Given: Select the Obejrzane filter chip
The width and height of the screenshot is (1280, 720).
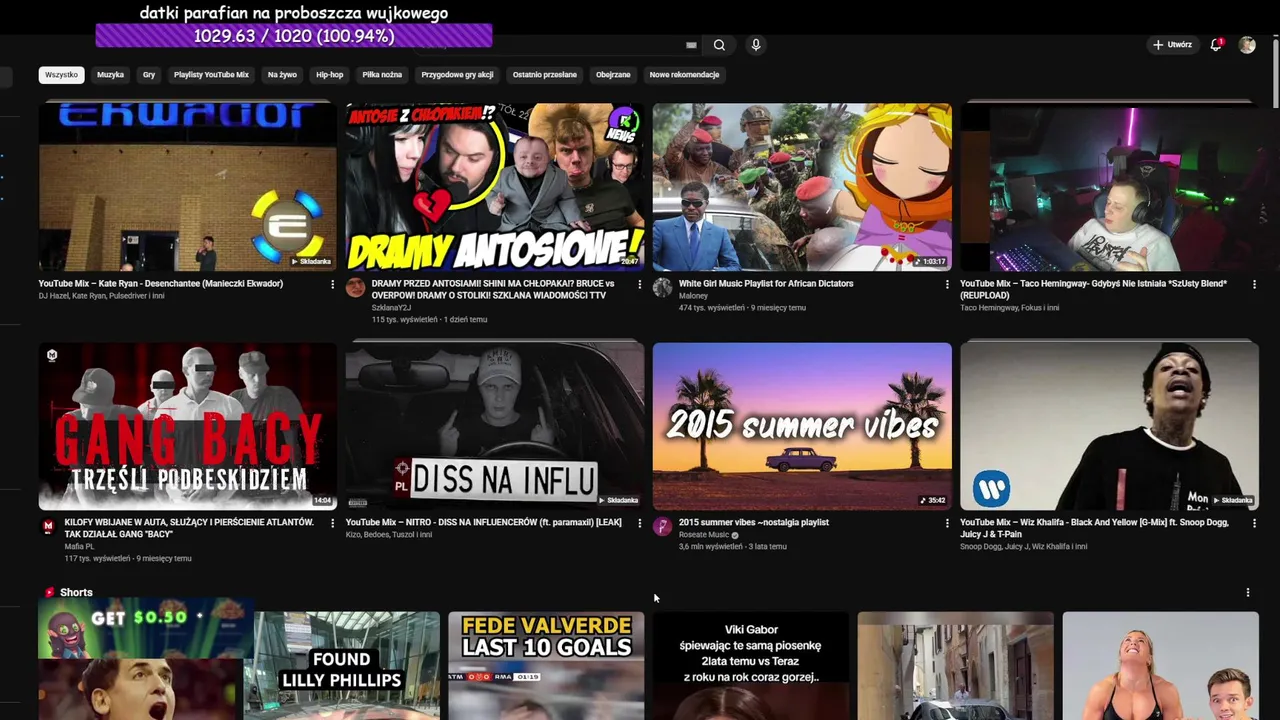Looking at the screenshot, I should coord(613,75).
